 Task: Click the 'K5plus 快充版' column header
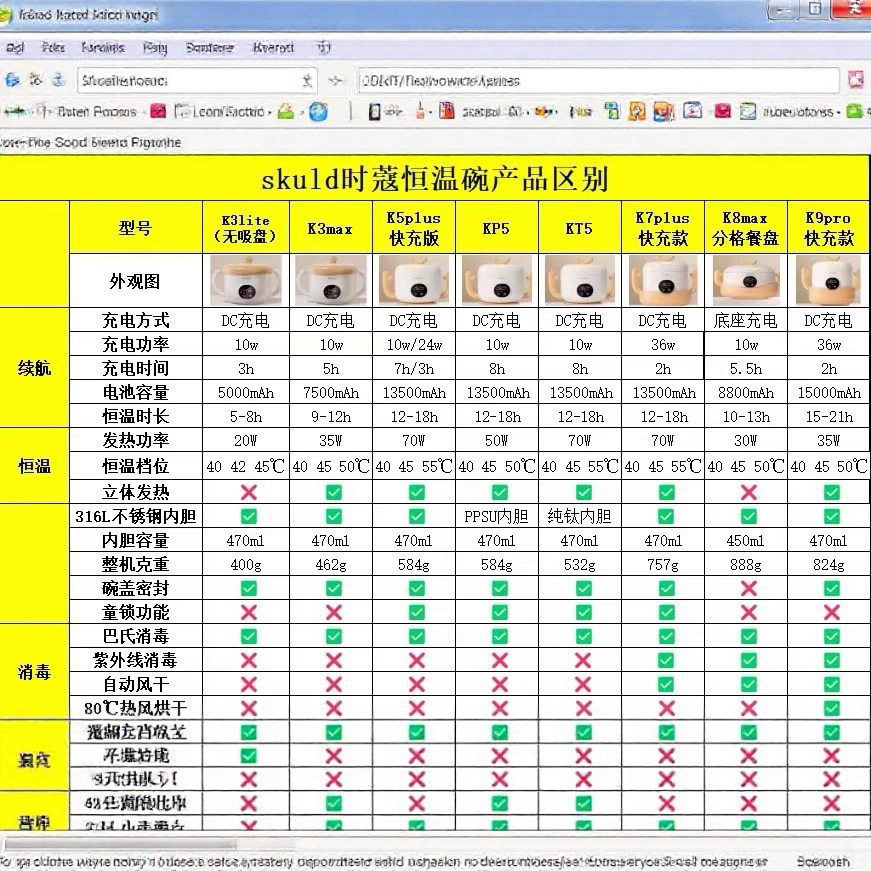click(x=414, y=228)
